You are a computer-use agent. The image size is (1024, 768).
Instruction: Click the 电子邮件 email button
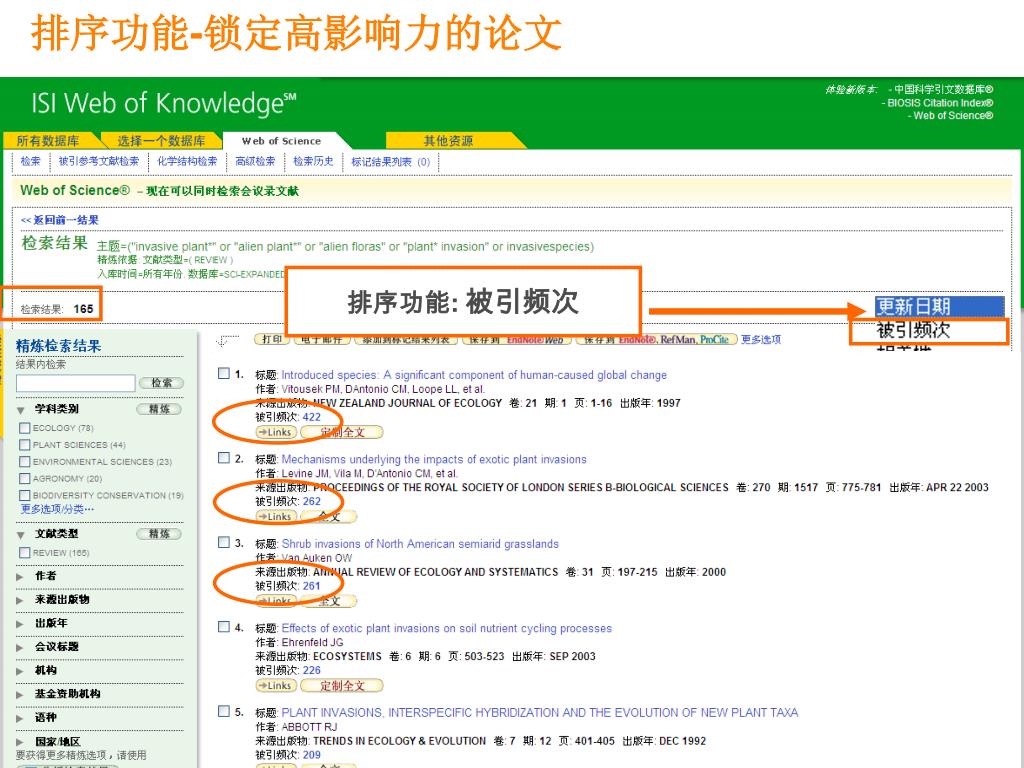pyautogui.click(x=322, y=339)
